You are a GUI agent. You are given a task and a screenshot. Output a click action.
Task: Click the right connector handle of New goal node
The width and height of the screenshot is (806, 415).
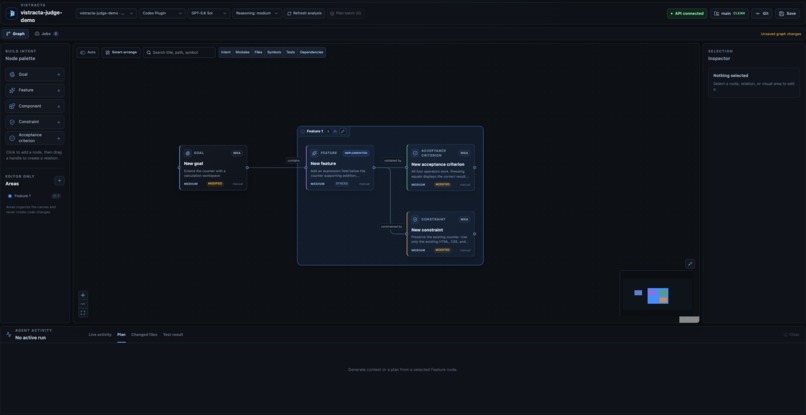[x=247, y=168]
